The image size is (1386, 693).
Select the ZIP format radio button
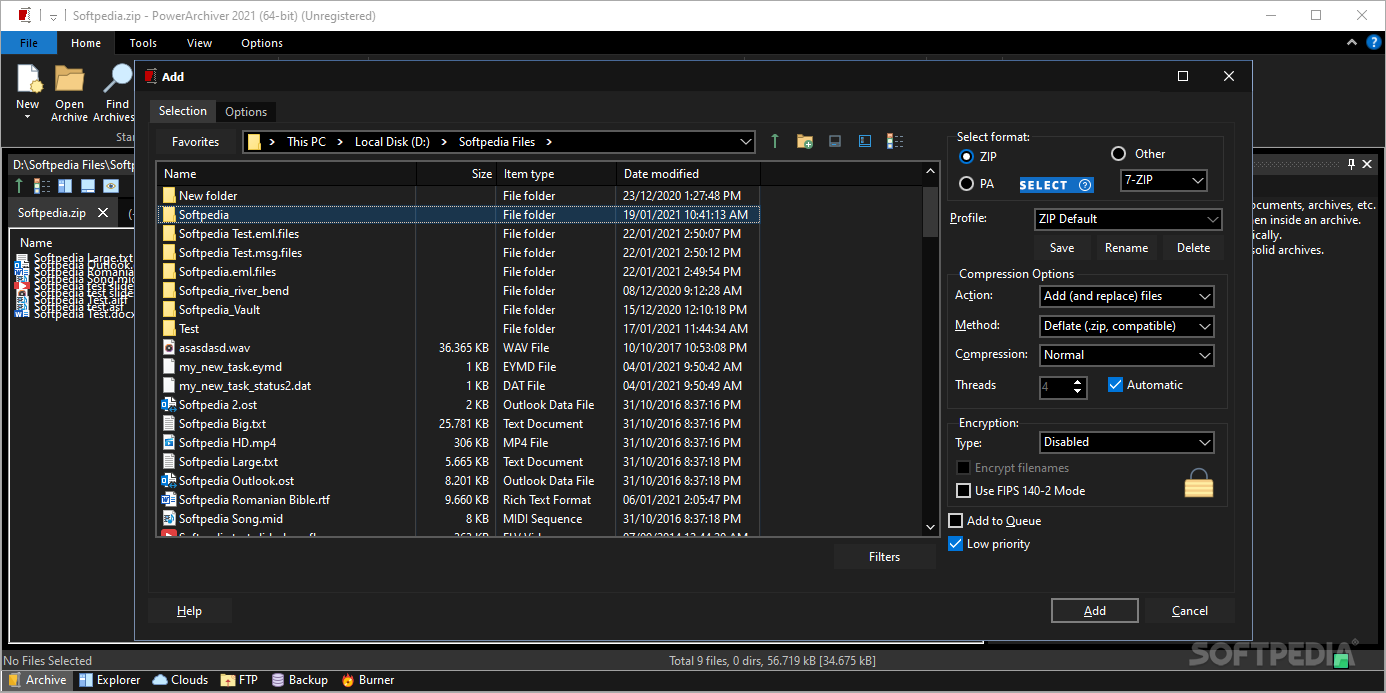click(966, 157)
